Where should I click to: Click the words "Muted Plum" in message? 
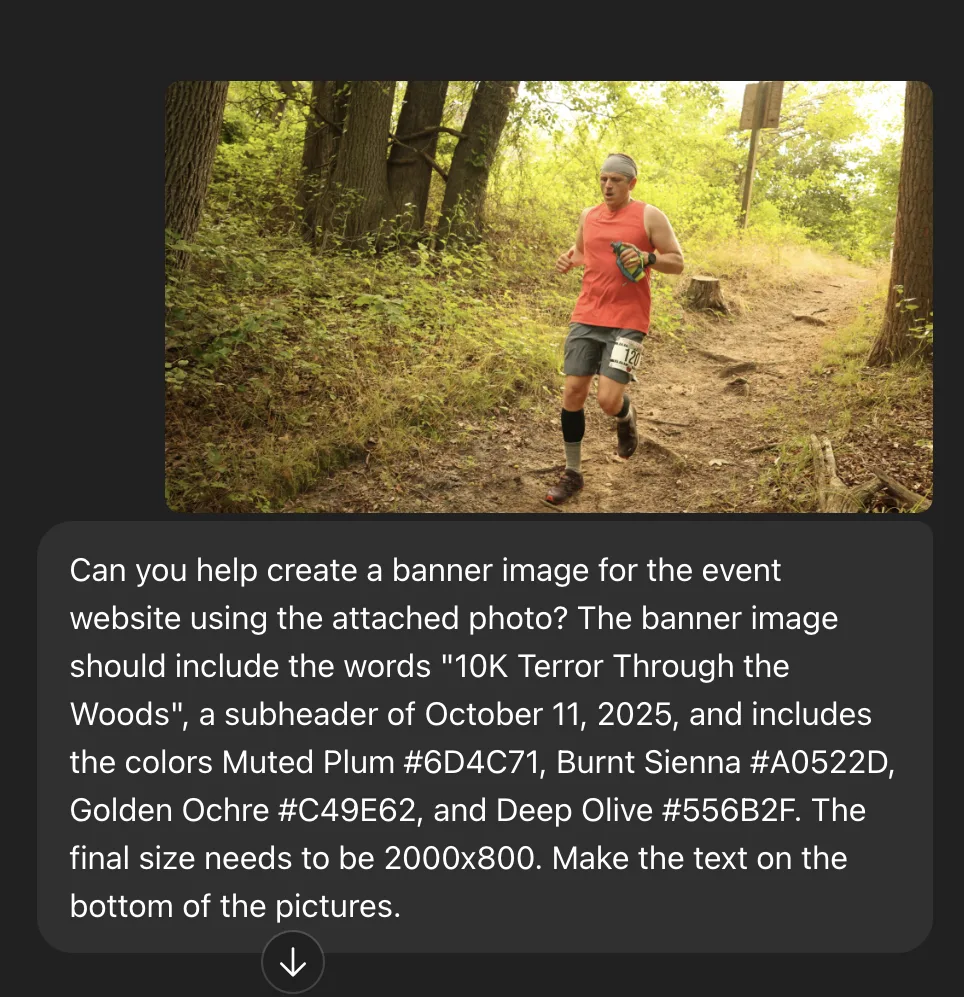pos(308,762)
